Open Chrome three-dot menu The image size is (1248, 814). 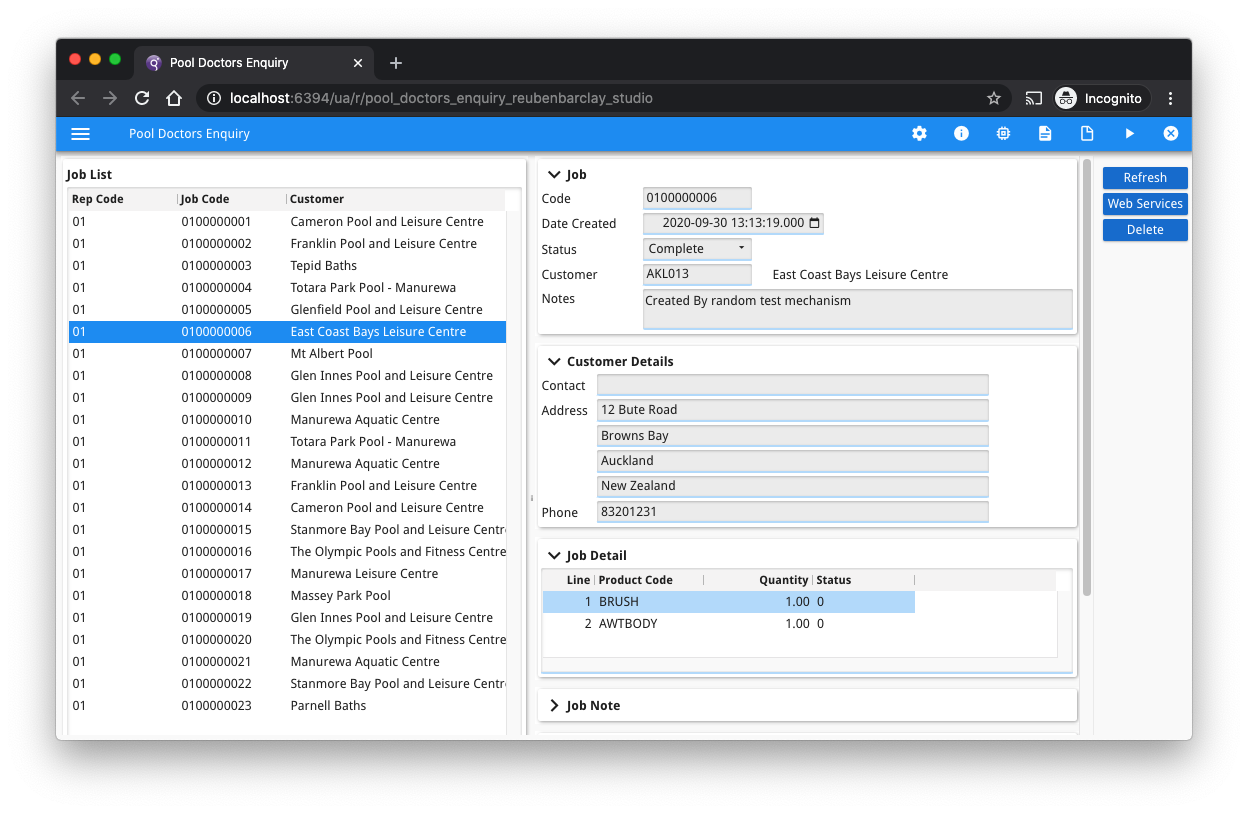click(x=1171, y=98)
